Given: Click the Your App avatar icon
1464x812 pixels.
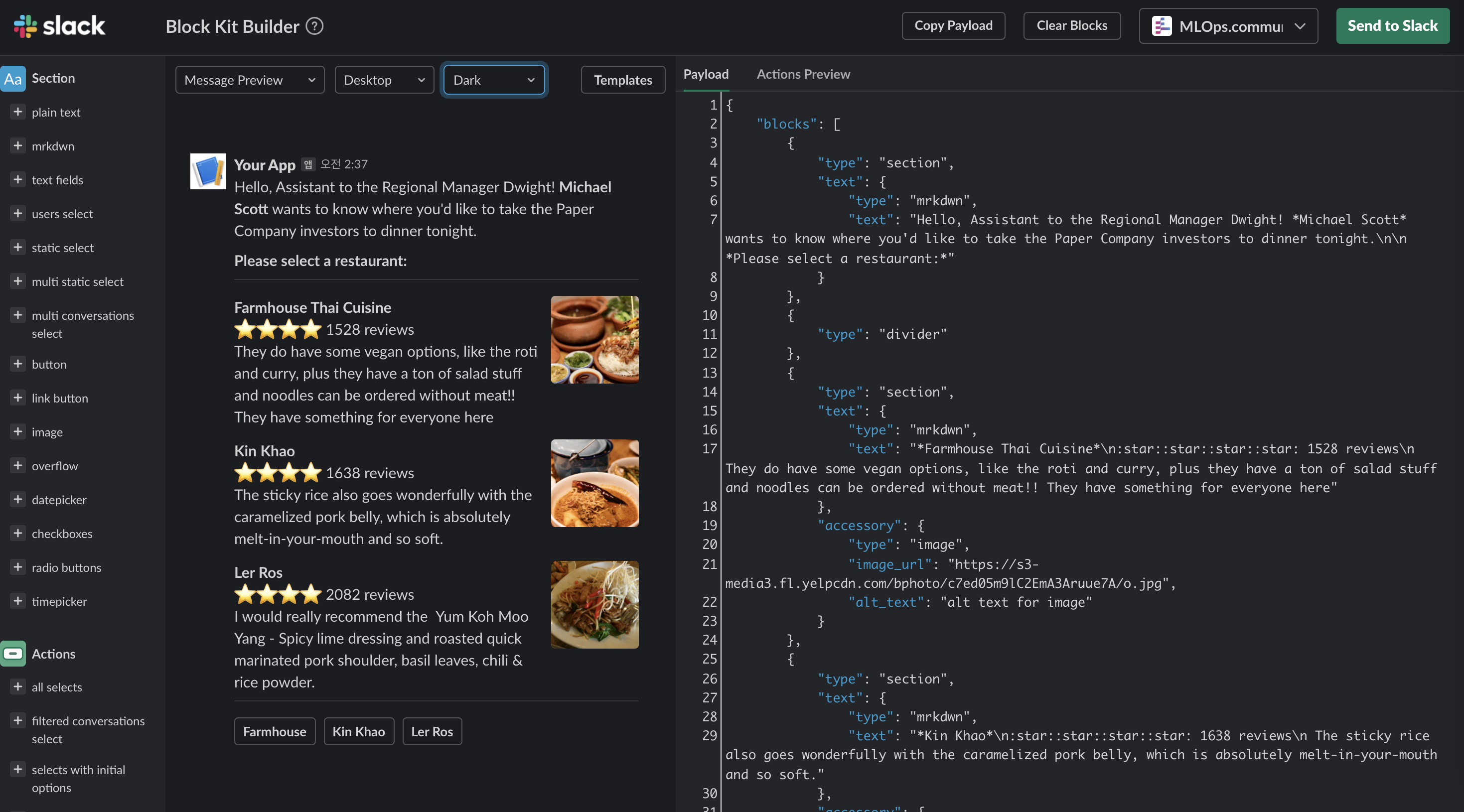Looking at the screenshot, I should [x=208, y=171].
